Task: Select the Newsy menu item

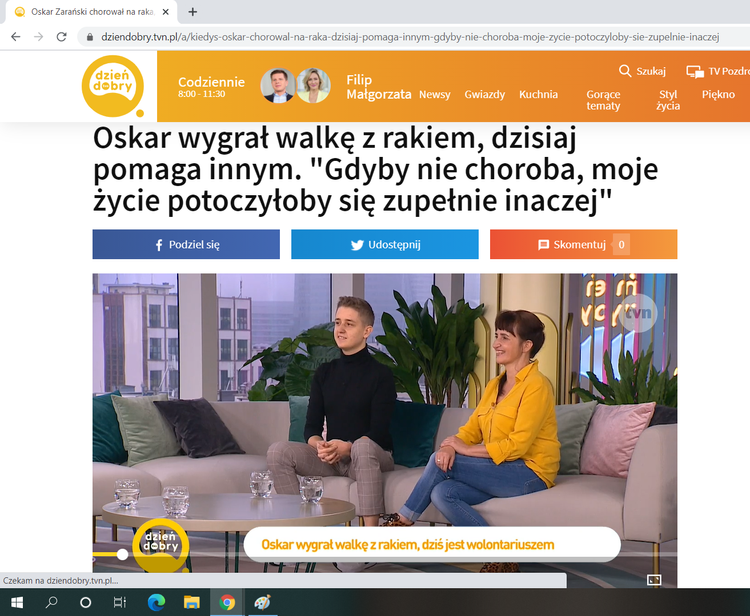Action: (435, 94)
